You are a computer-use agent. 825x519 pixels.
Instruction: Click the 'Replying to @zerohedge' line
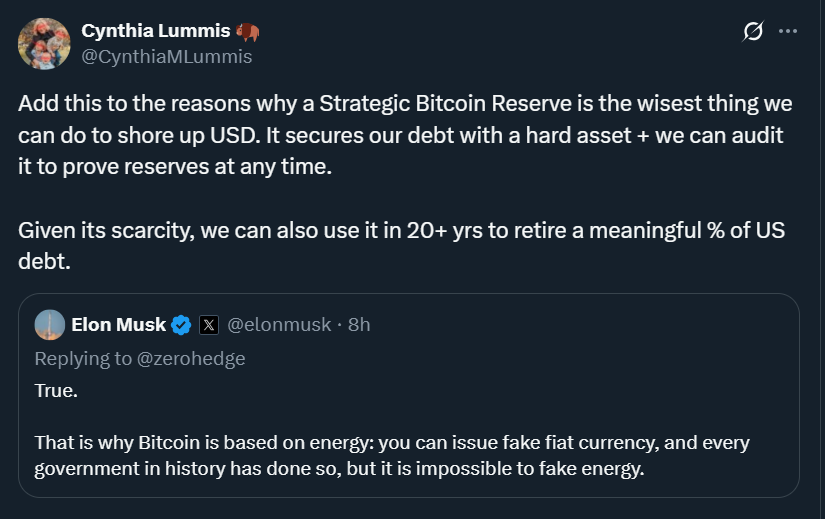(140, 358)
